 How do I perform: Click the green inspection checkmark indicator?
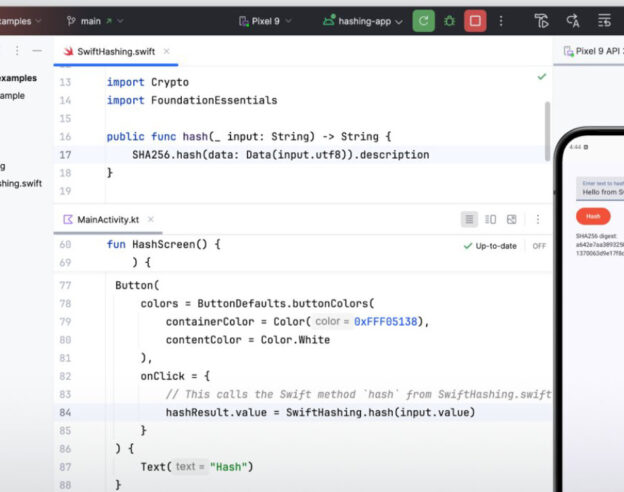[541, 76]
